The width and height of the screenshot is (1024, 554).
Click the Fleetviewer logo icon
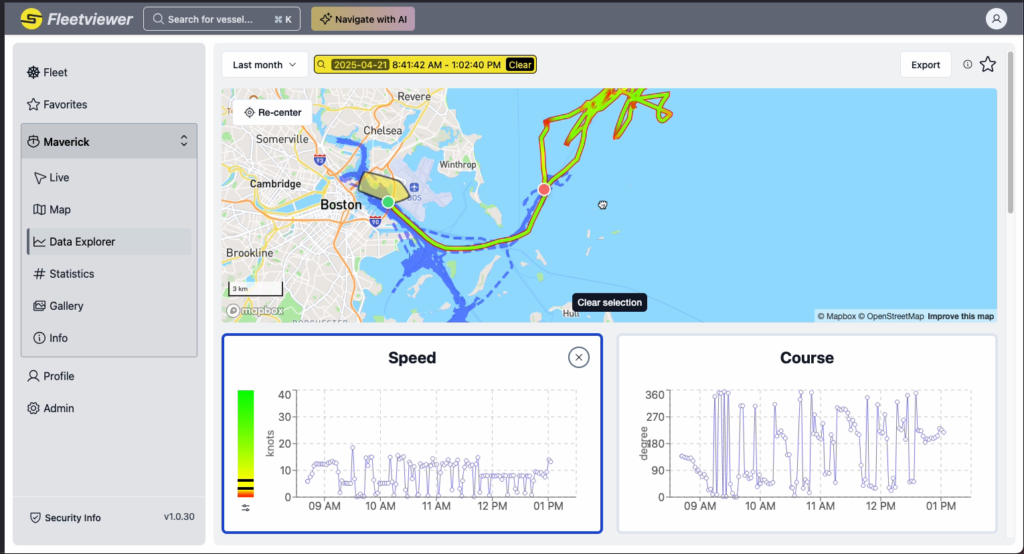coord(31,19)
